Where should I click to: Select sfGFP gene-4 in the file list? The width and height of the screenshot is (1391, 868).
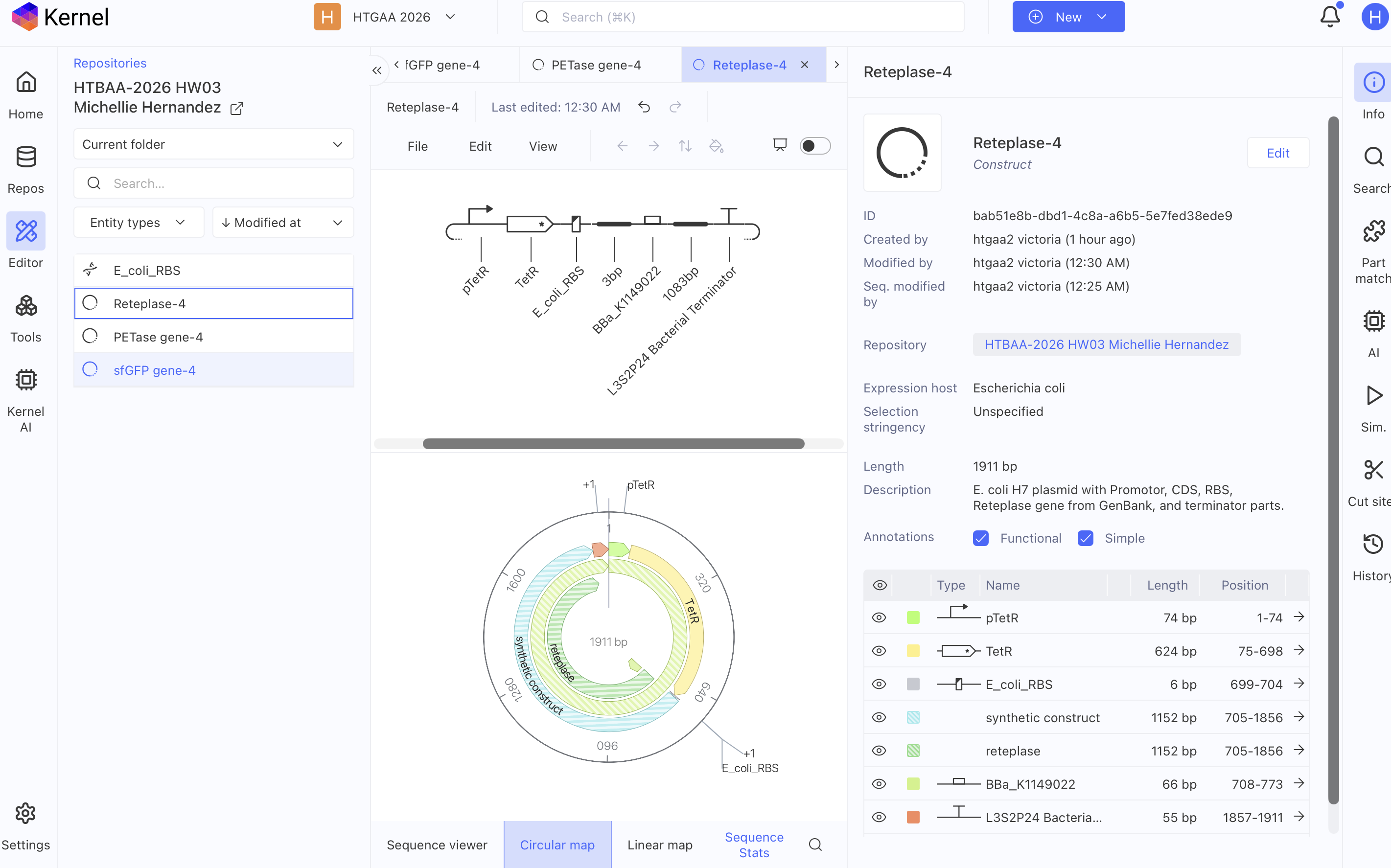click(213, 370)
